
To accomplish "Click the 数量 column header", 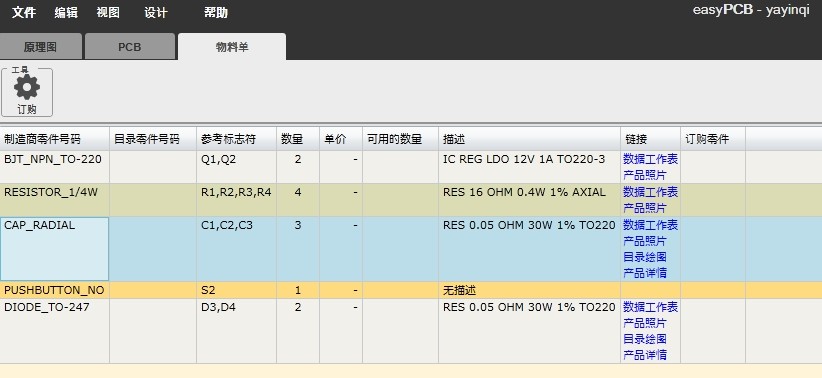I will pos(298,139).
